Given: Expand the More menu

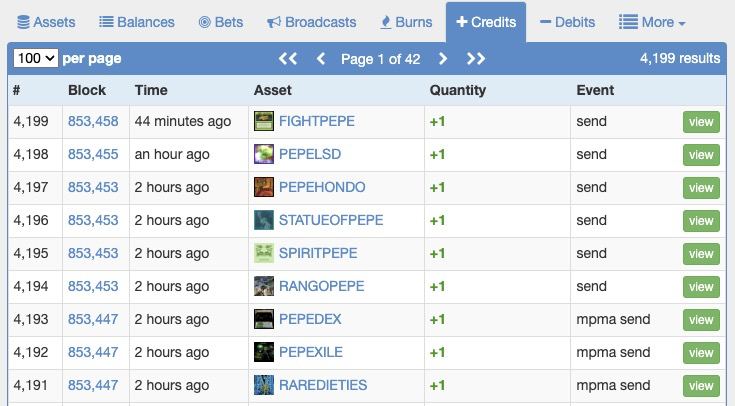Looking at the screenshot, I should pos(652,22).
